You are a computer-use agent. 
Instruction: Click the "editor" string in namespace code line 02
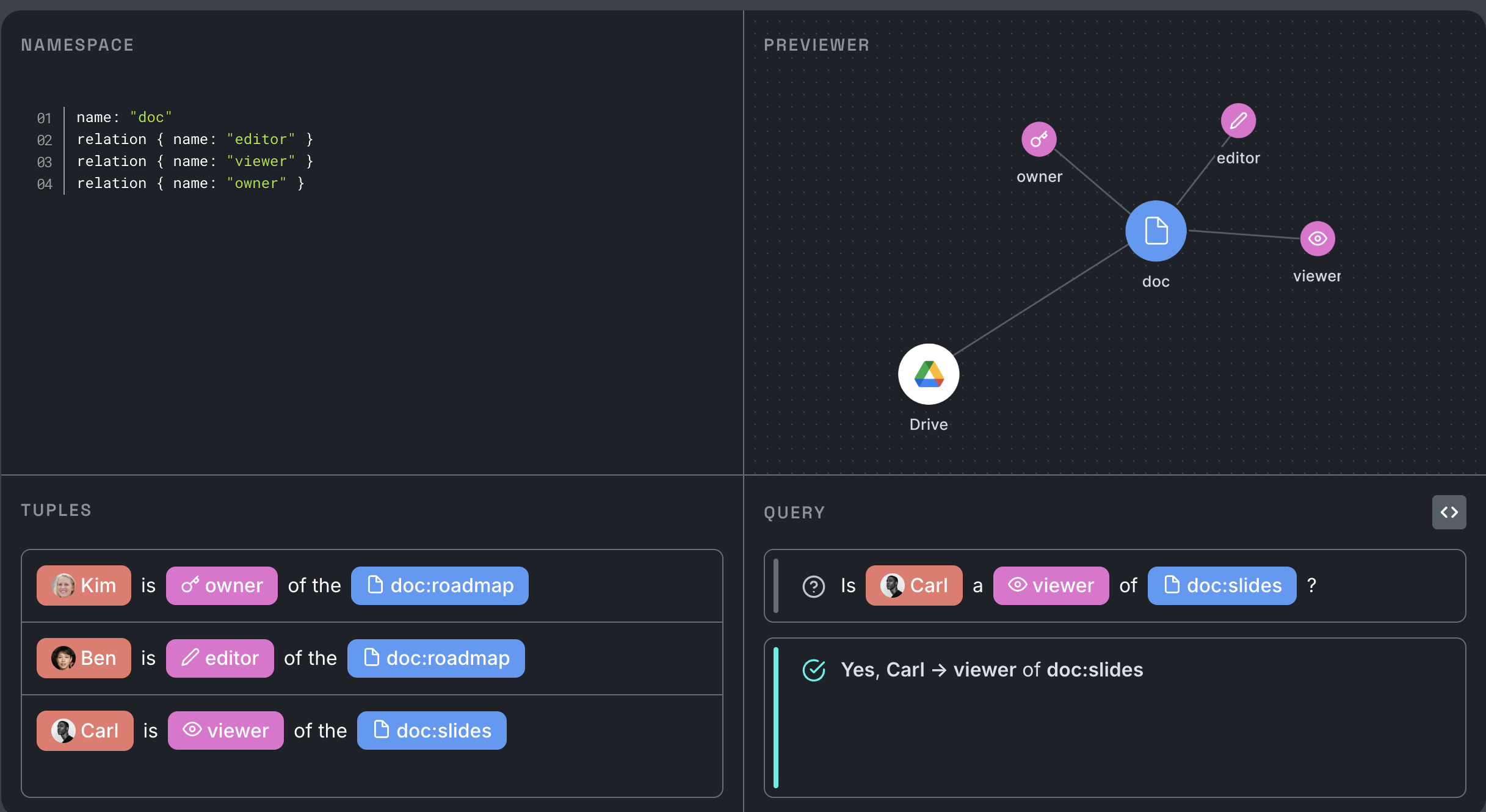(261, 139)
